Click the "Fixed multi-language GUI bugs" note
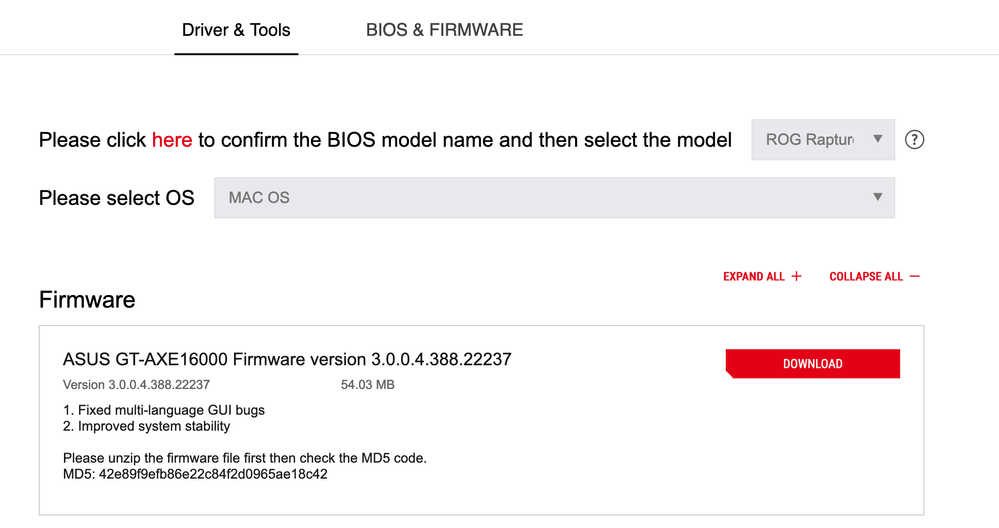Image resolution: width=999 pixels, height=528 pixels. pyautogui.click(x=164, y=410)
